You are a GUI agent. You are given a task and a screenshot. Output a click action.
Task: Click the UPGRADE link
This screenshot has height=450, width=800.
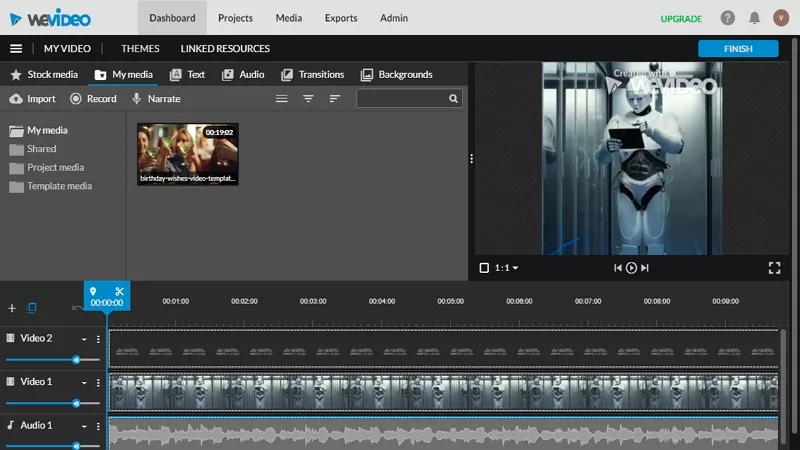point(681,19)
